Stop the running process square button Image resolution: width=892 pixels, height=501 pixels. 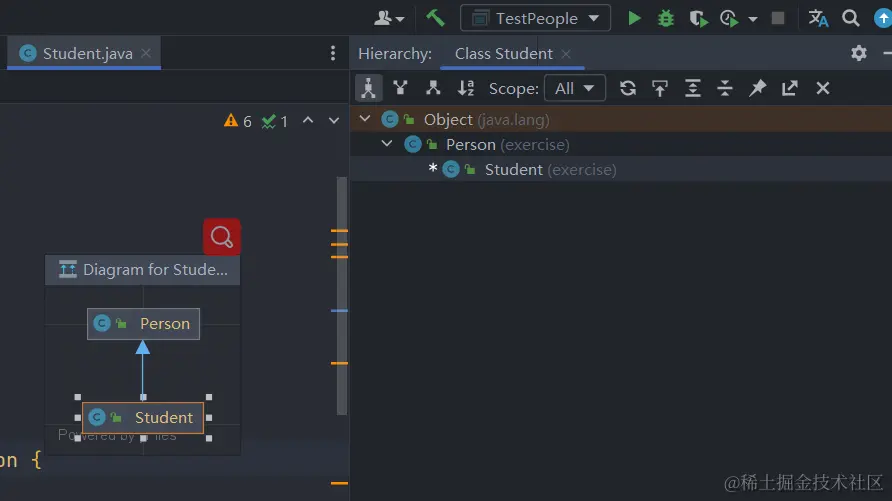[x=778, y=18]
